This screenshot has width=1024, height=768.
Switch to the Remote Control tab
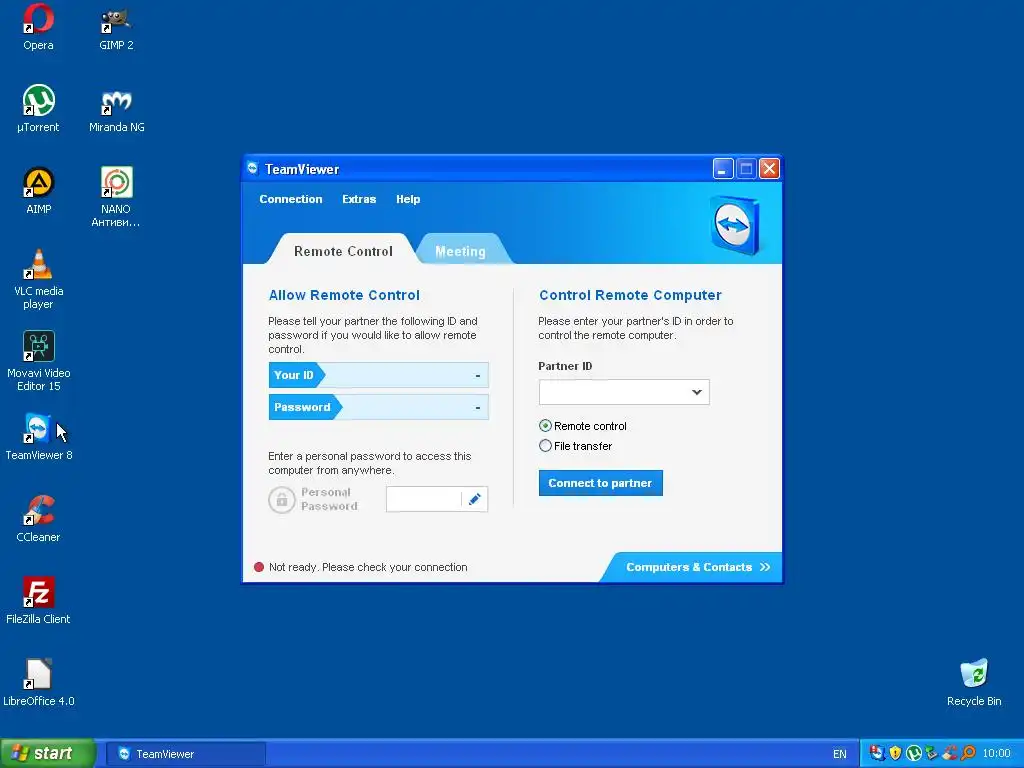point(343,251)
